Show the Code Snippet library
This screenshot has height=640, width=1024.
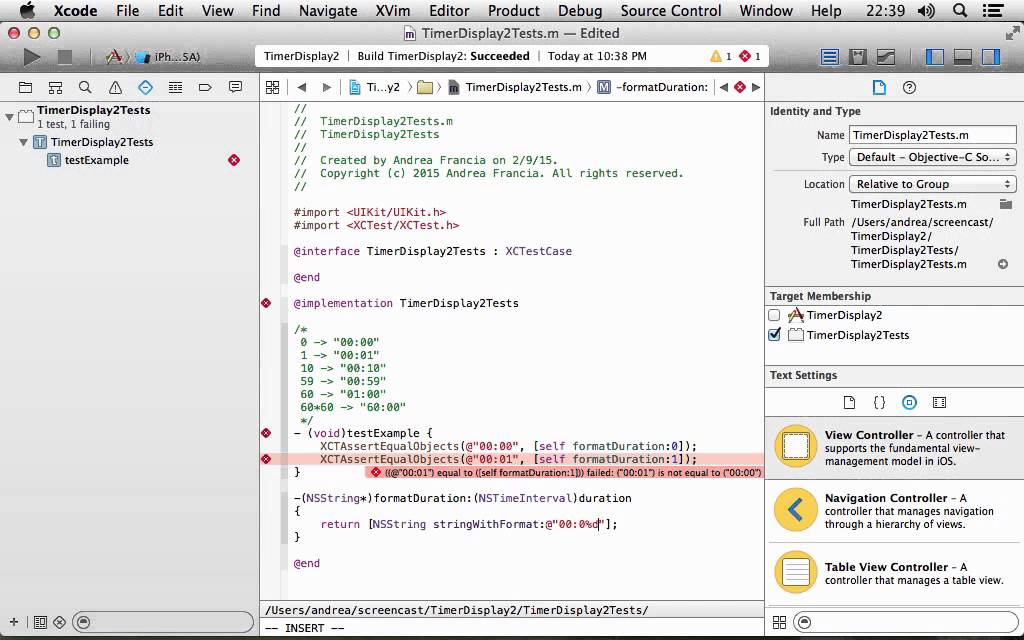[879, 402]
